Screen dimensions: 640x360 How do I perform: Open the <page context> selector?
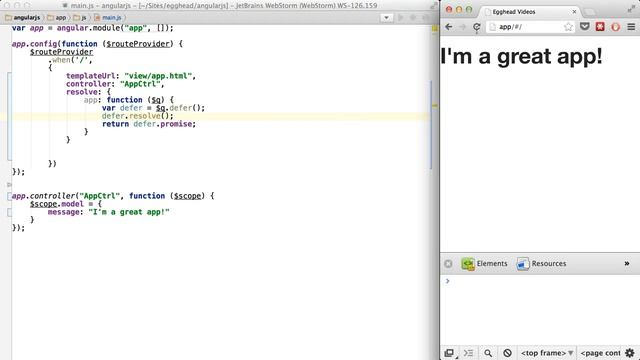pyautogui.click(x=600, y=353)
